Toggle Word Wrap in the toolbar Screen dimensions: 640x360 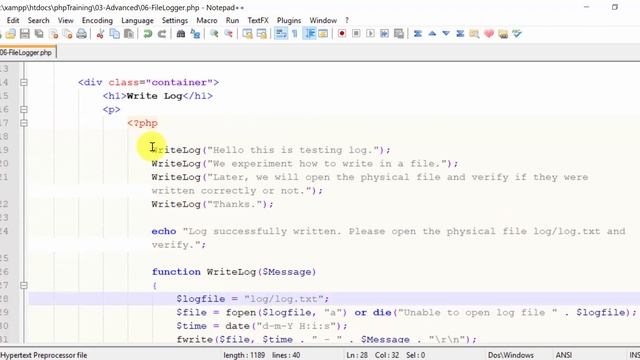click(x=281, y=34)
